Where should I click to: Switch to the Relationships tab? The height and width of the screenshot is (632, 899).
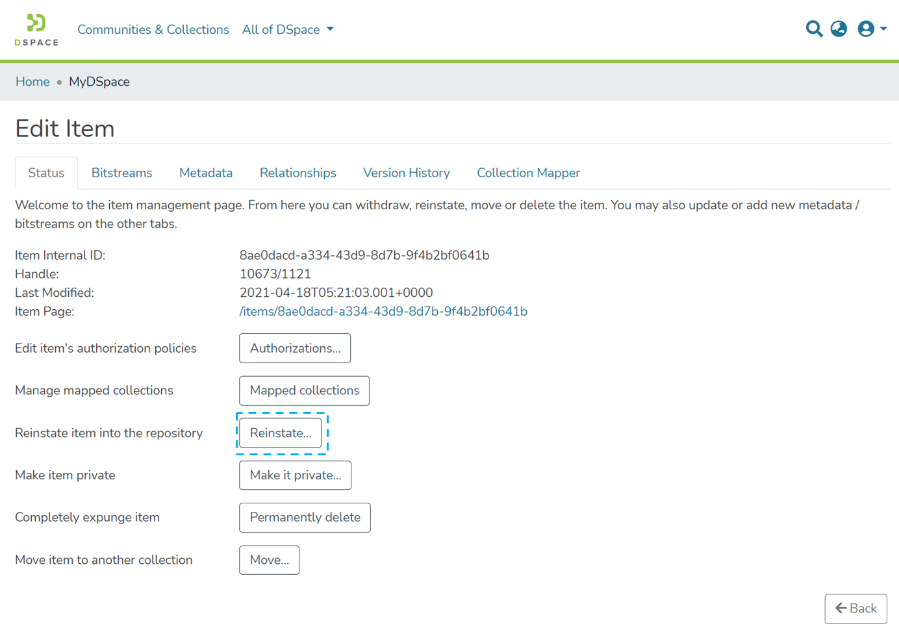[298, 173]
